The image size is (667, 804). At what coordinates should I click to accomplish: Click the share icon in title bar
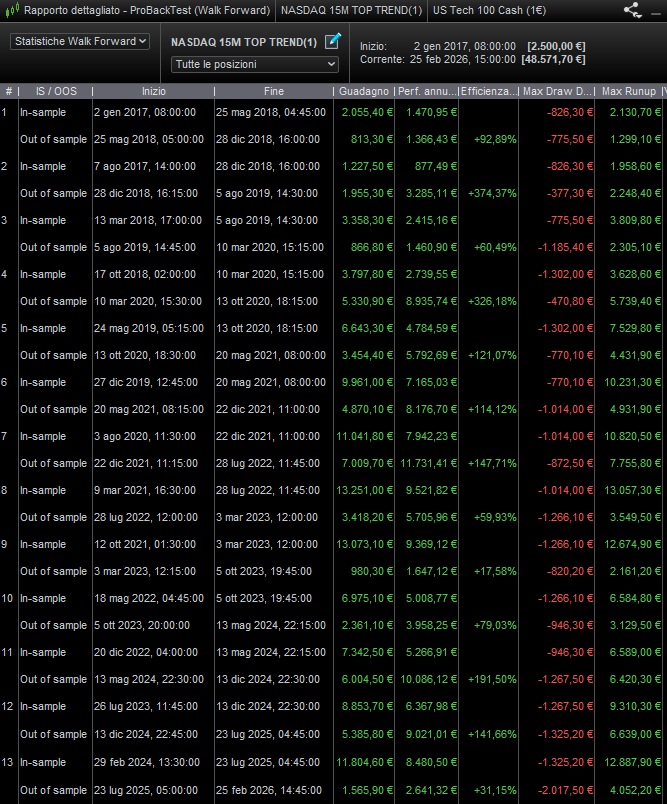pos(632,10)
